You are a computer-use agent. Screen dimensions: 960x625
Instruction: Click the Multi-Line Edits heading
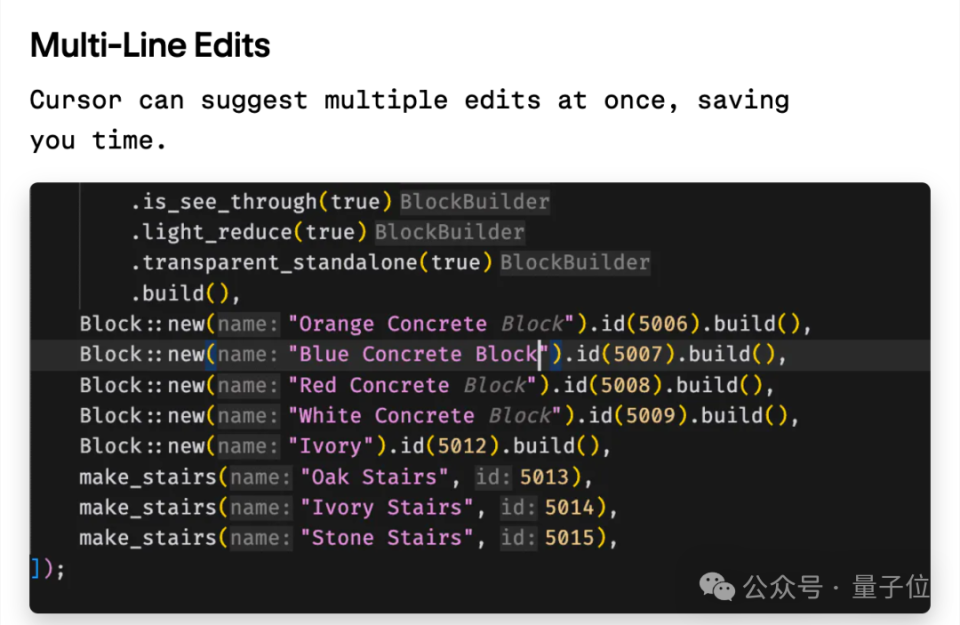click(x=150, y=45)
